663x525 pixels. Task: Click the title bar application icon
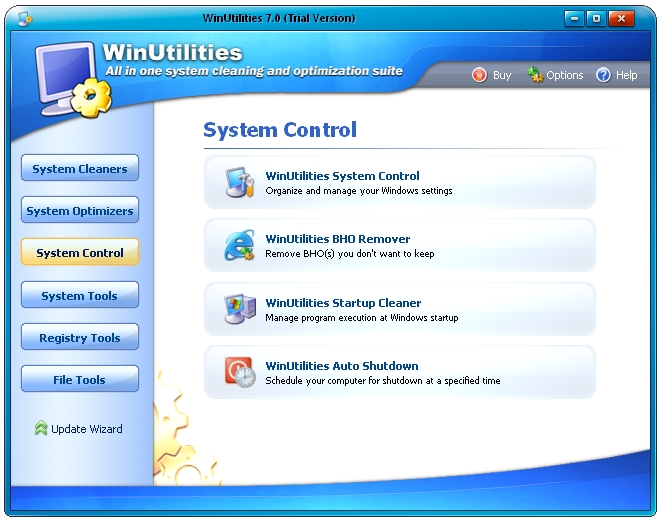tap(25, 18)
